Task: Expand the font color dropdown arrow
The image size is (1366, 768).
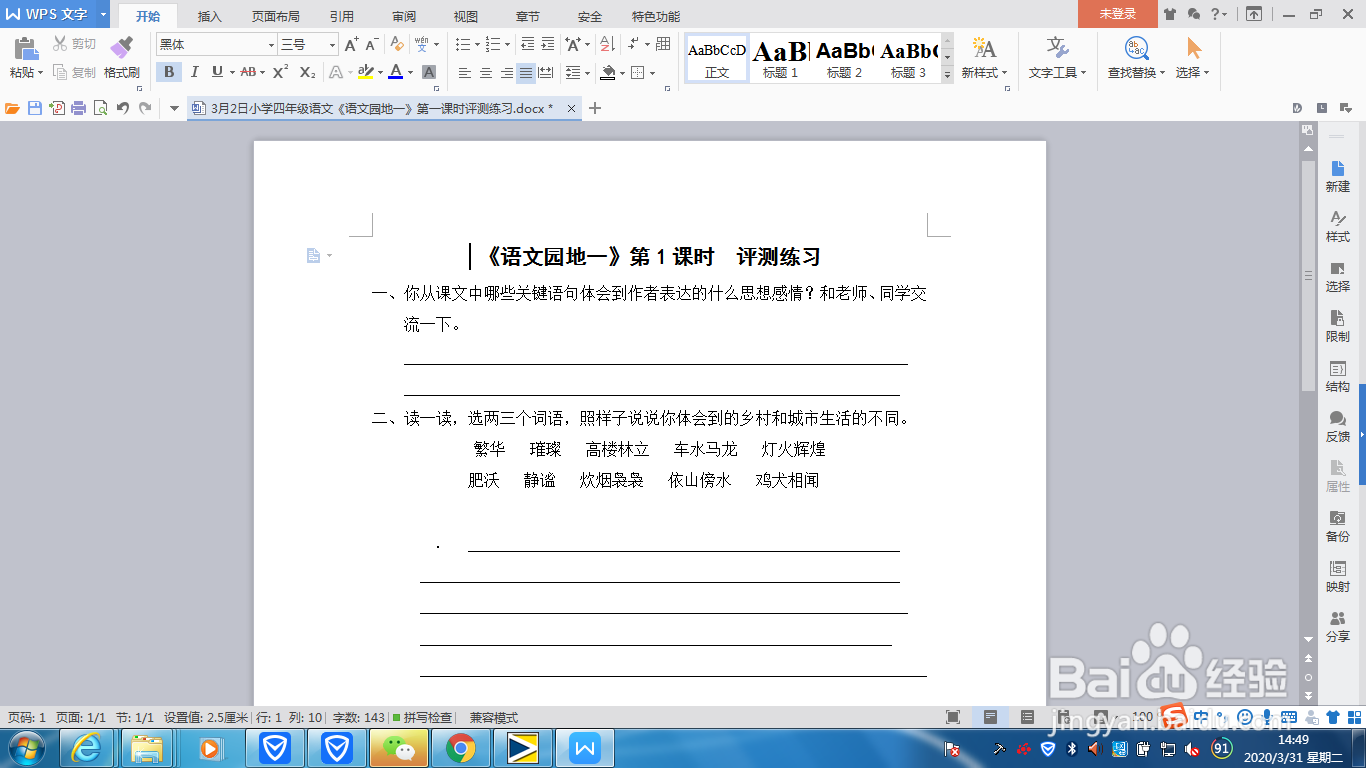Action: (x=408, y=73)
